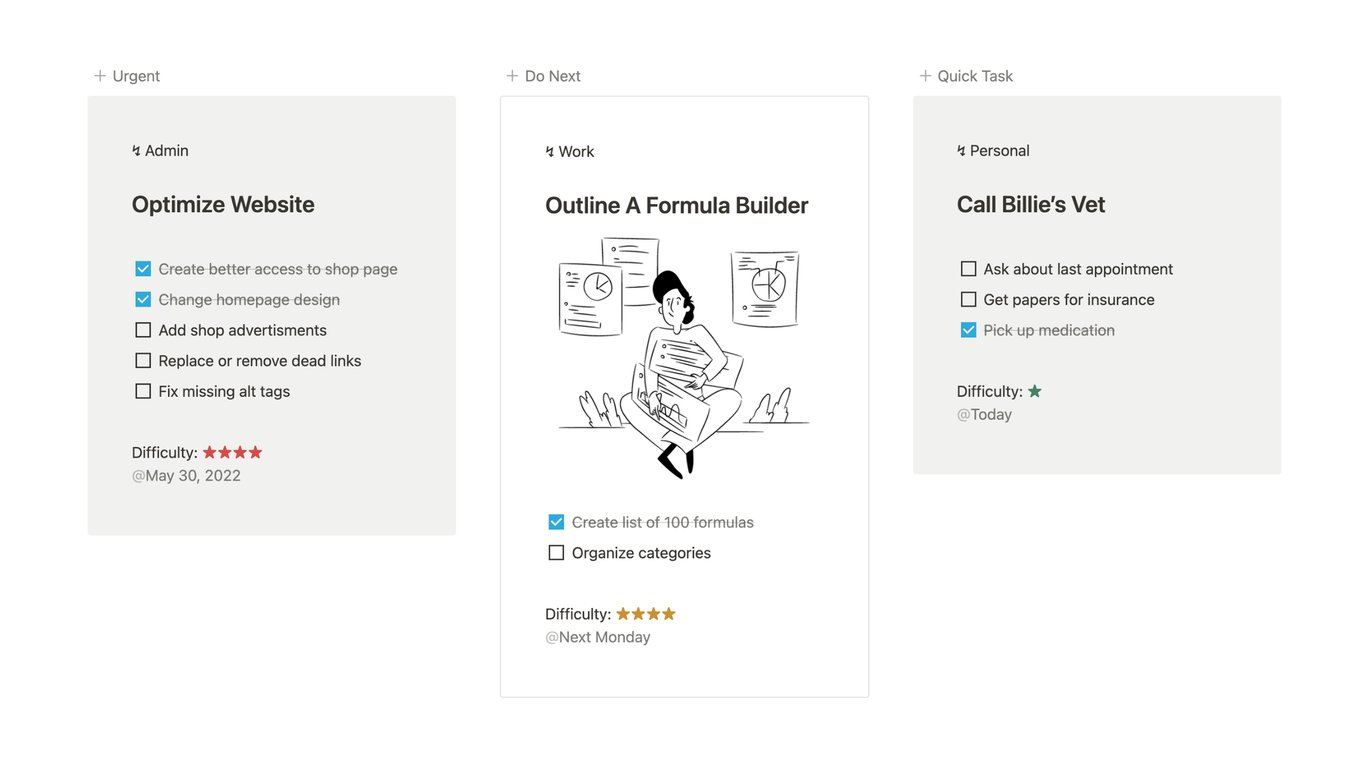The width and height of the screenshot is (1366, 768).
Task: Click the green difficulty star on vet card
Action: [1035, 392]
